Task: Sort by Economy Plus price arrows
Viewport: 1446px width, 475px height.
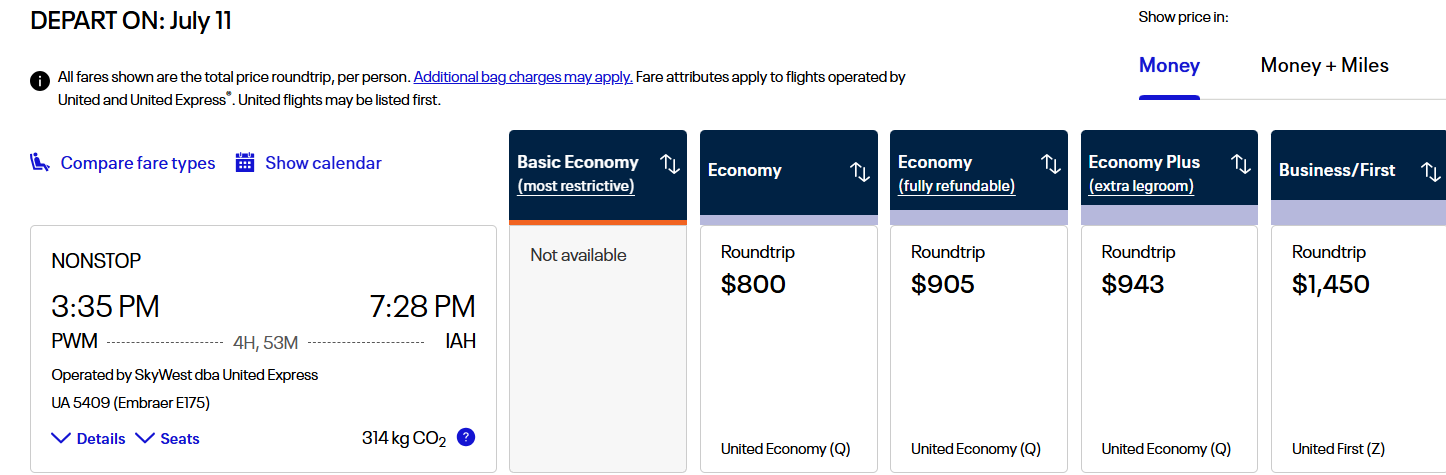Action: tap(1241, 164)
